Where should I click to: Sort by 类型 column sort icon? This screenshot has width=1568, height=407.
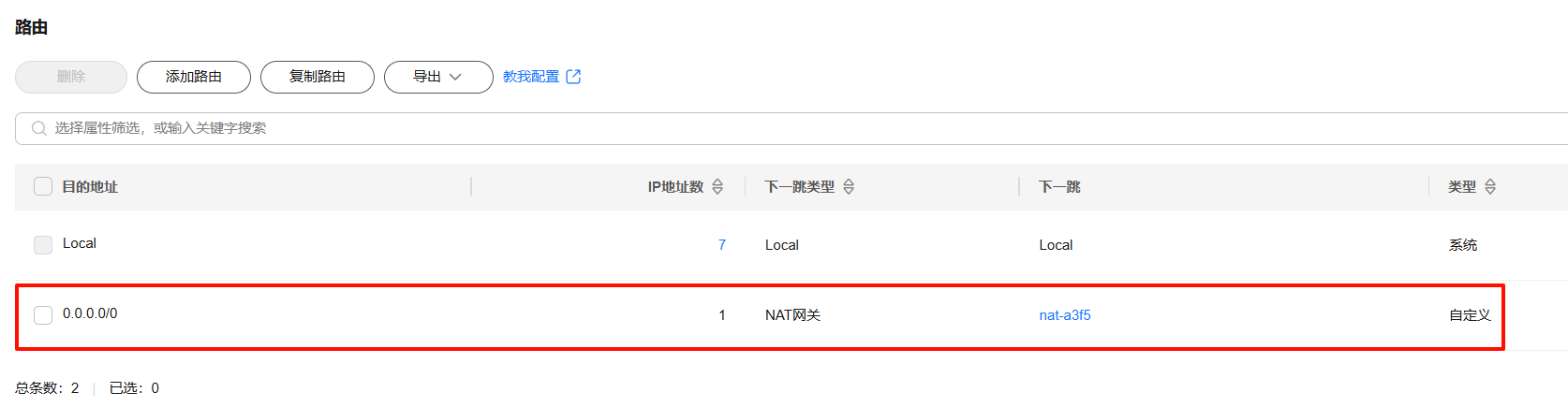tap(1490, 187)
